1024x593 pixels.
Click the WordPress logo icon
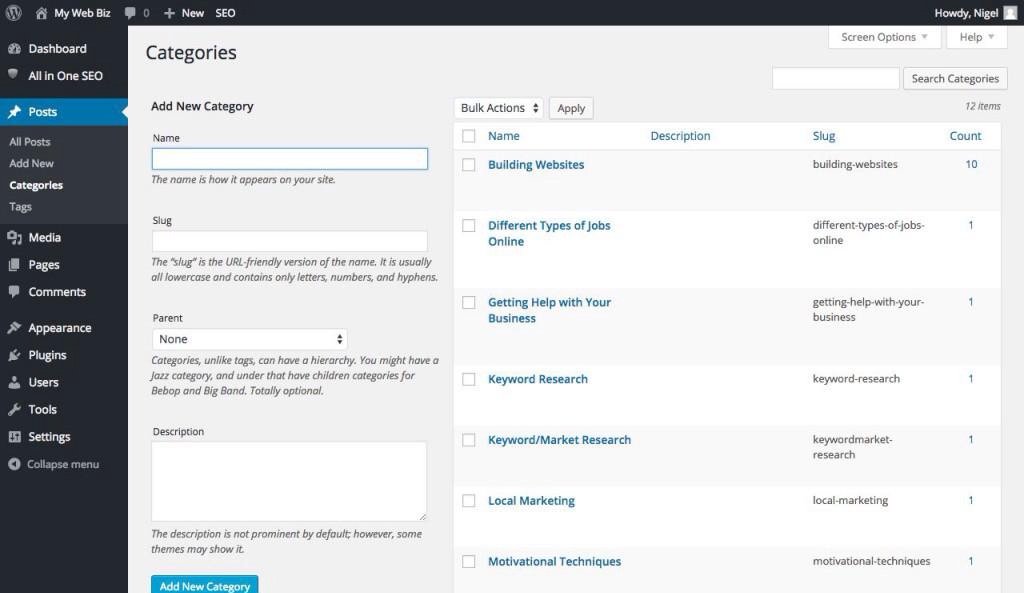click(x=14, y=12)
